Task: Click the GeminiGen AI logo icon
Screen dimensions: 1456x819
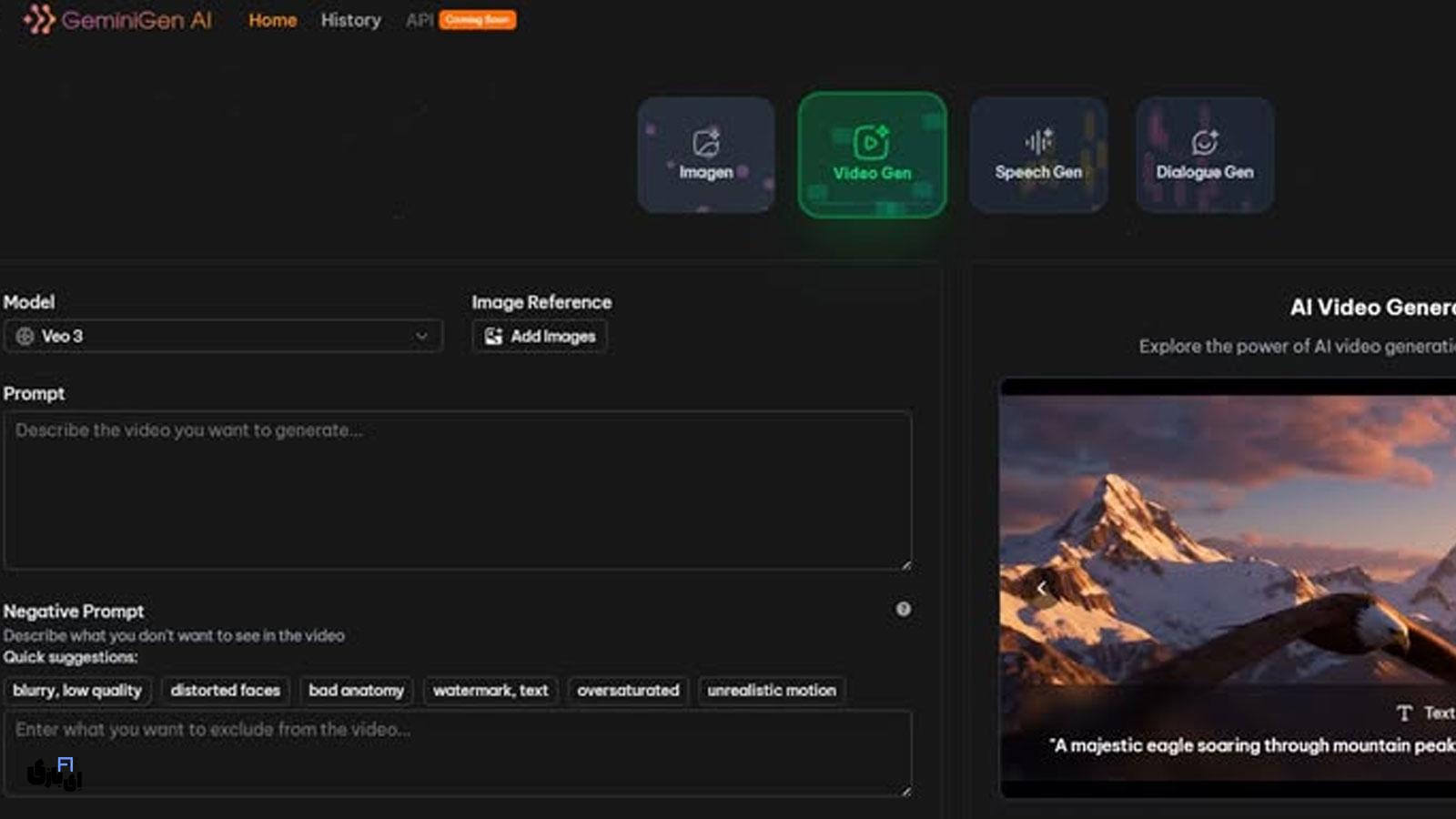Action: pyautogui.click(x=38, y=19)
